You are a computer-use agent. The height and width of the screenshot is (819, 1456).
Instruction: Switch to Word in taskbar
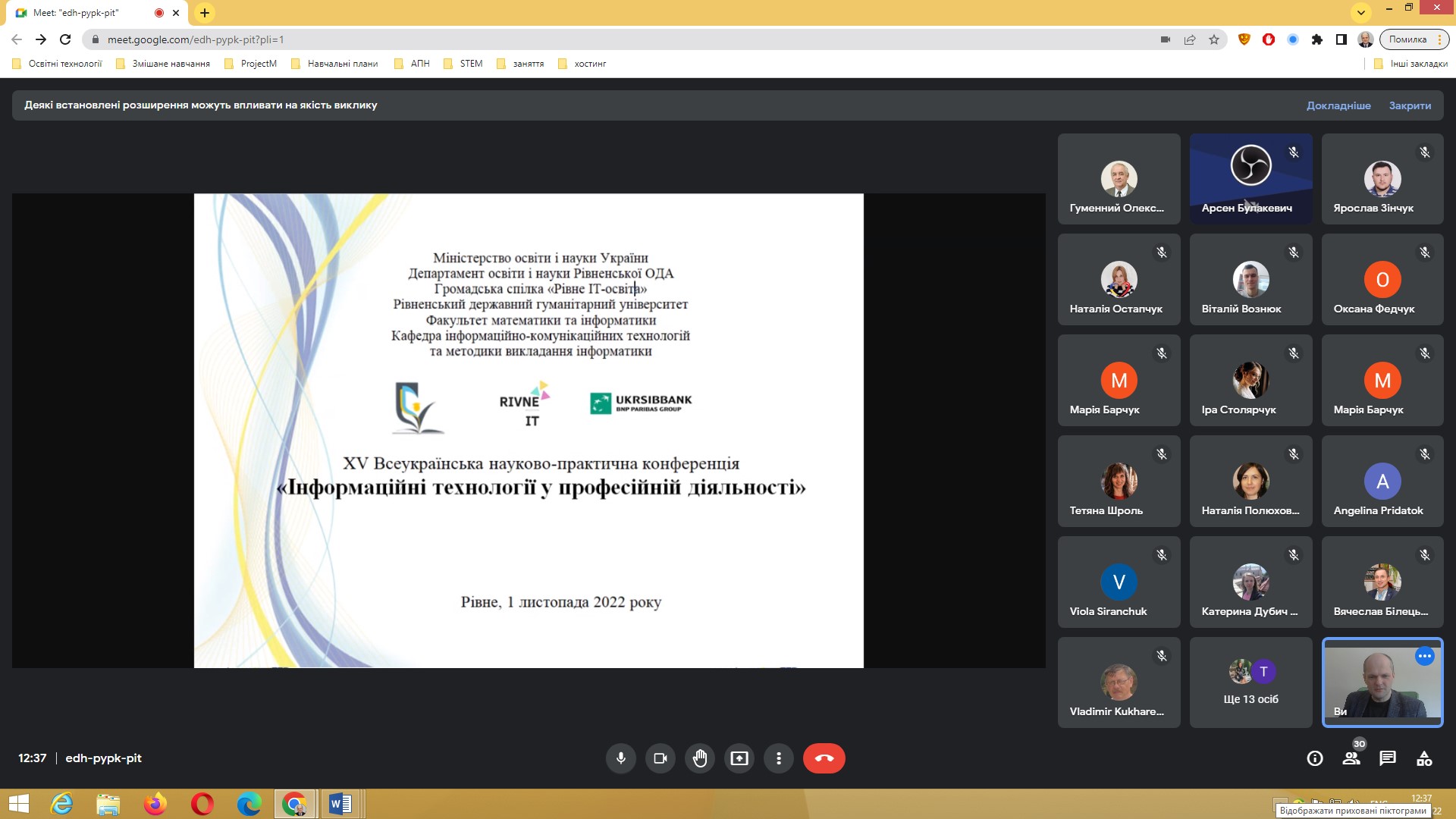340,804
